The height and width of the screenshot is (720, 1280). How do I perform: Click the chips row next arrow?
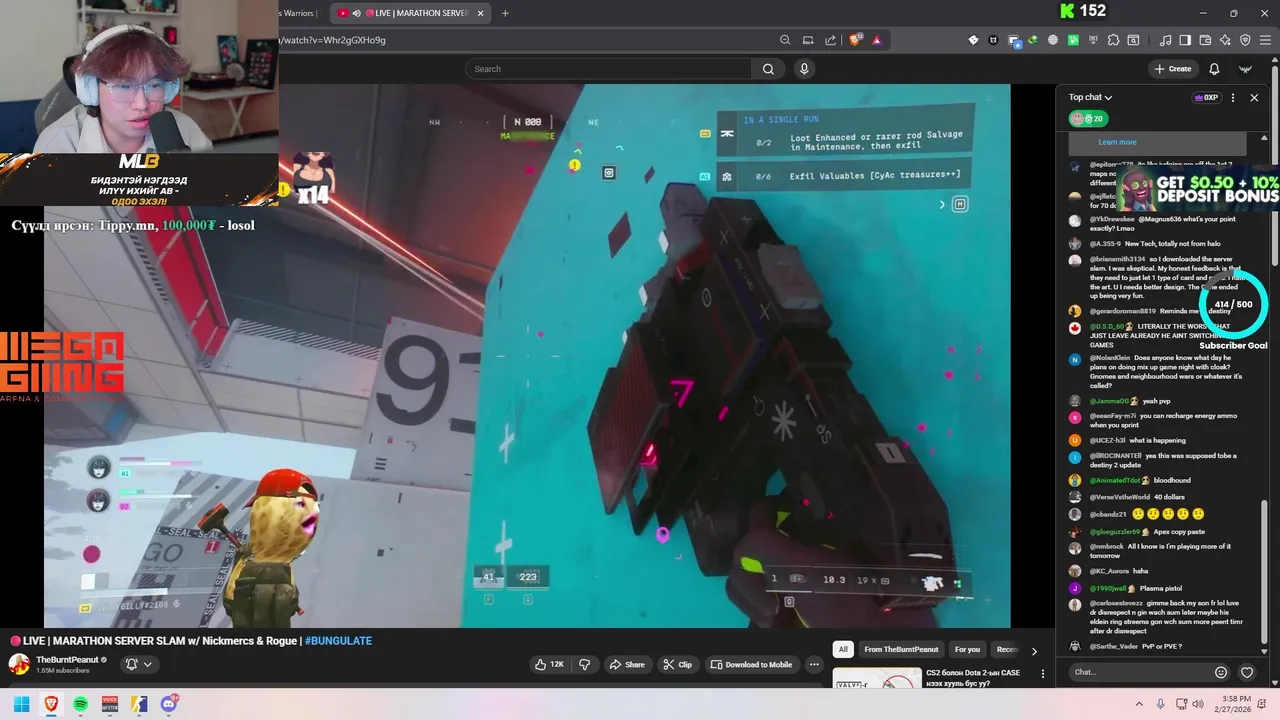click(1034, 650)
